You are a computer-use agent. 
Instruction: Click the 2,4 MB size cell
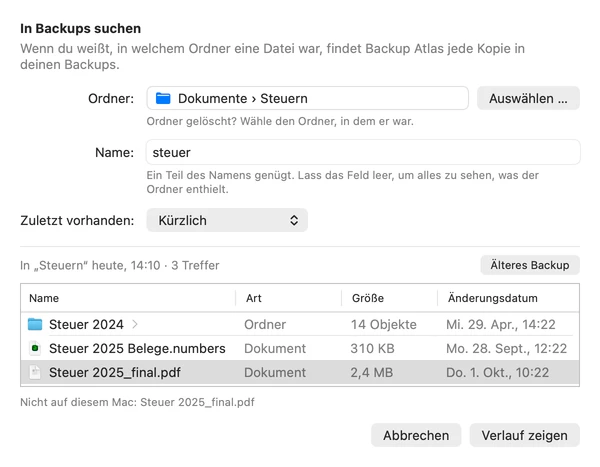tap(372, 372)
